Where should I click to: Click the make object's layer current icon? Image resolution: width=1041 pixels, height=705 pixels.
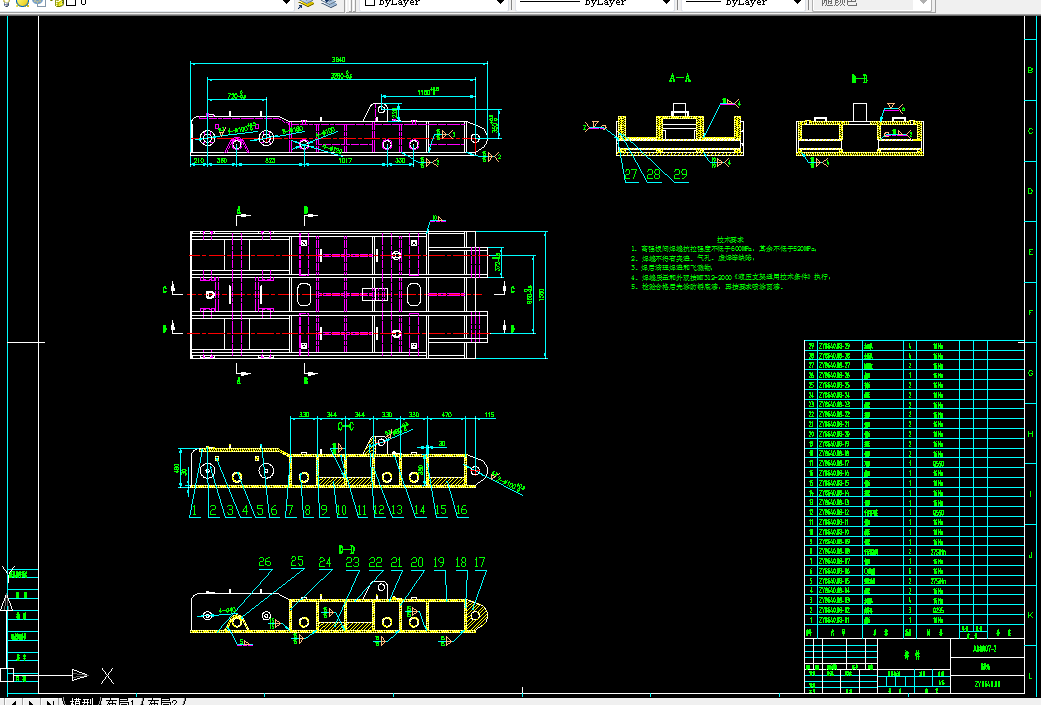click(x=305, y=3)
